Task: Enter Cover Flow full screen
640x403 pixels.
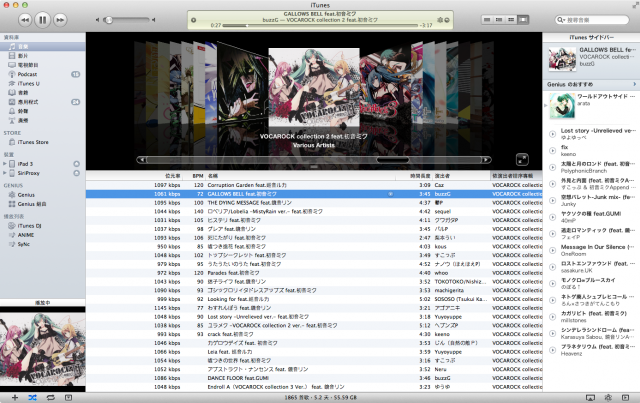Action: pos(522,160)
